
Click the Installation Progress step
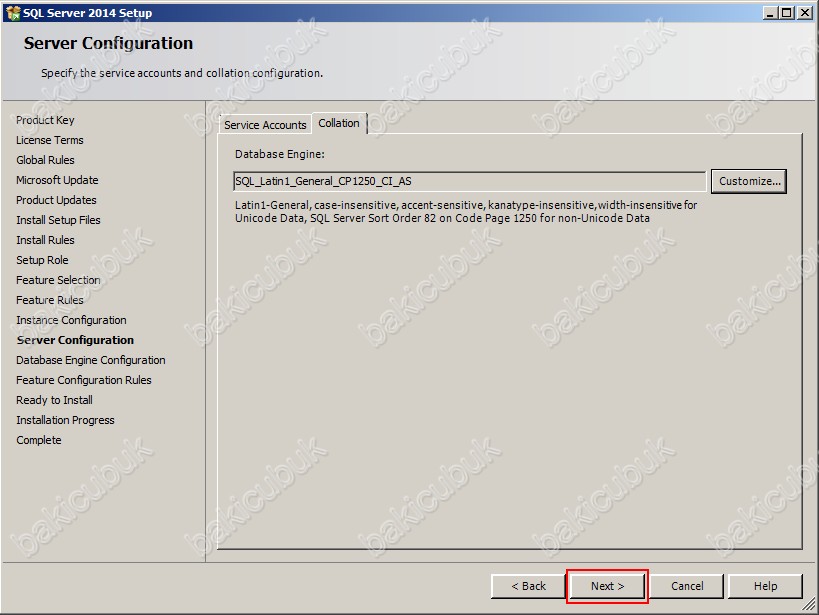(65, 420)
